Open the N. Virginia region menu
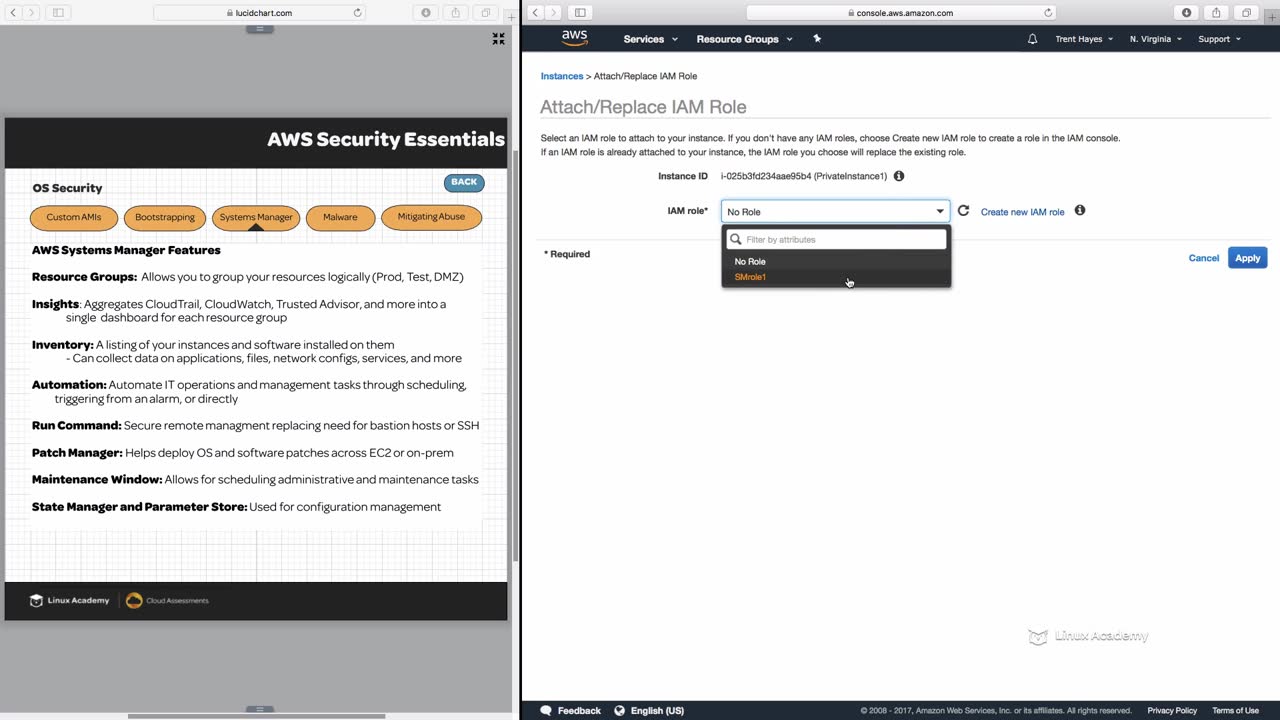 click(1155, 39)
